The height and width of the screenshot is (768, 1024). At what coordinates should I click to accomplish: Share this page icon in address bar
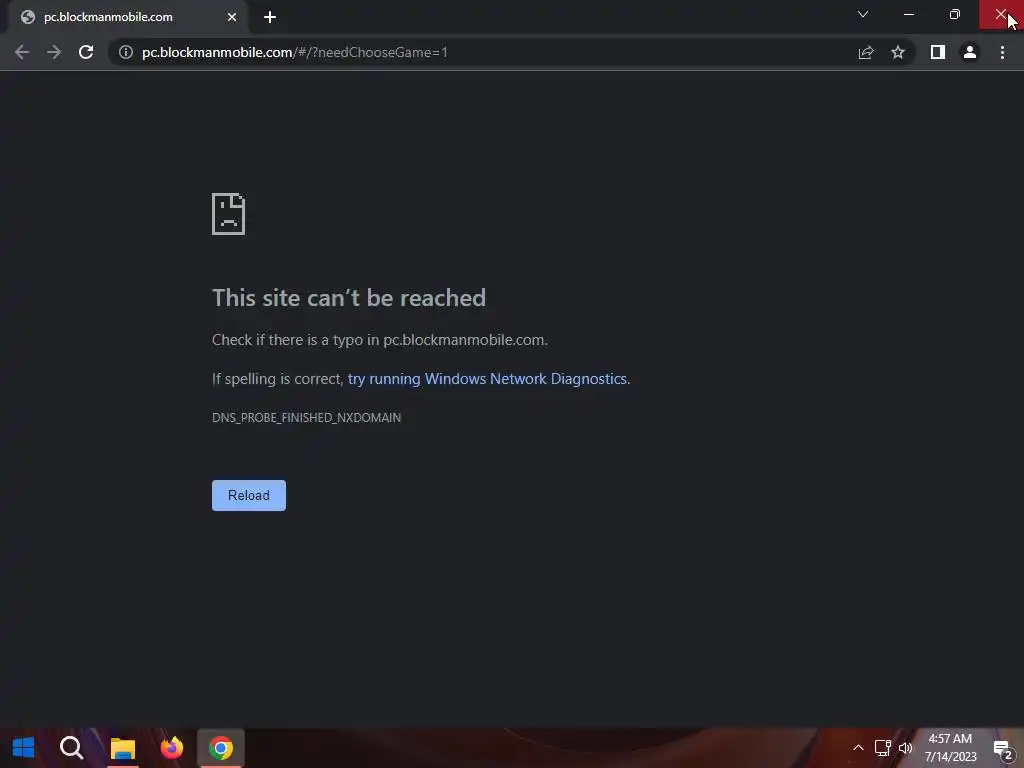[866, 52]
